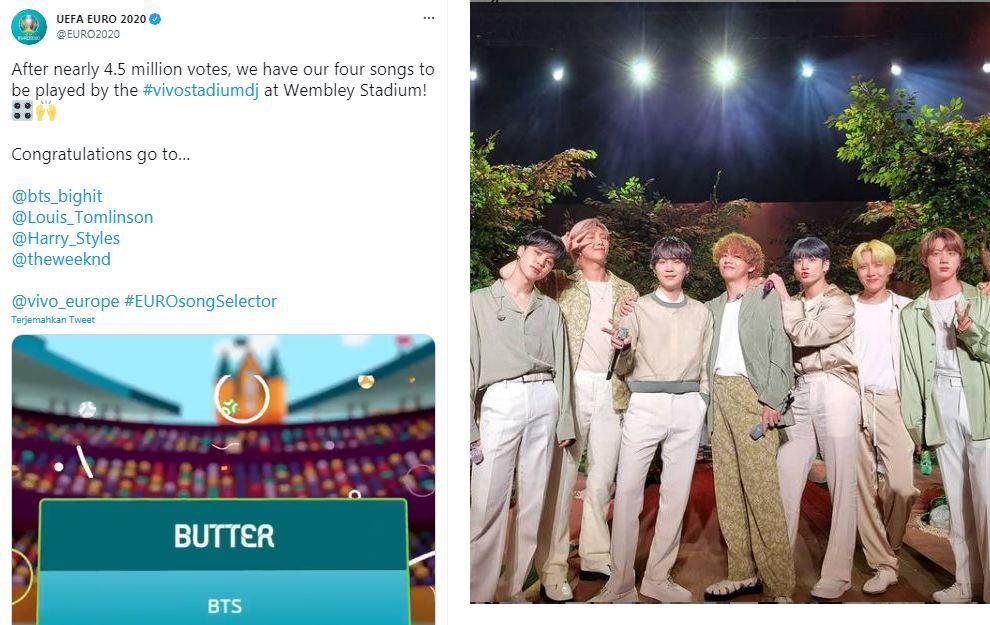
Task: Click the @EURO2020 handle
Action: (x=88, y=34)
